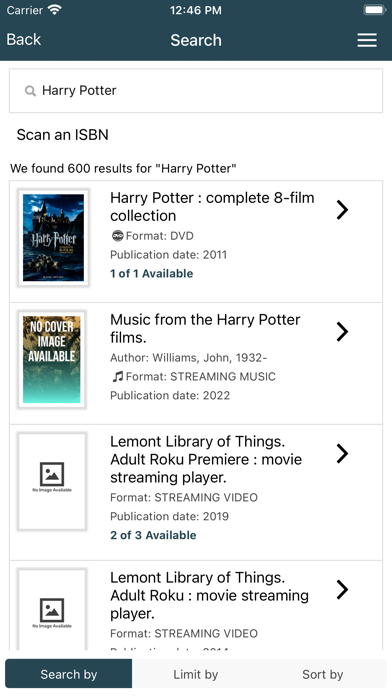Tap the magnifying glass search icon
Screen dimensions: 392x696
tap(30, 91)
